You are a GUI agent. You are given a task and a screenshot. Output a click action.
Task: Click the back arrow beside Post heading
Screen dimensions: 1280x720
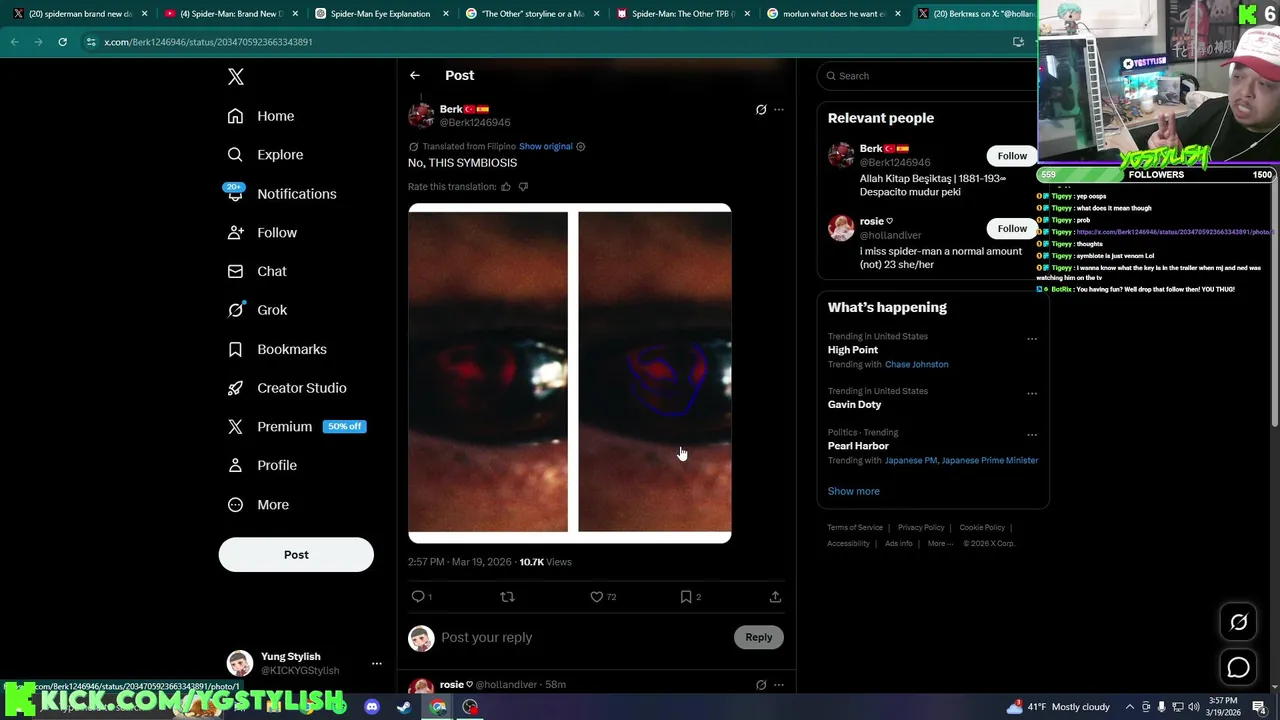tap(415, 76)
